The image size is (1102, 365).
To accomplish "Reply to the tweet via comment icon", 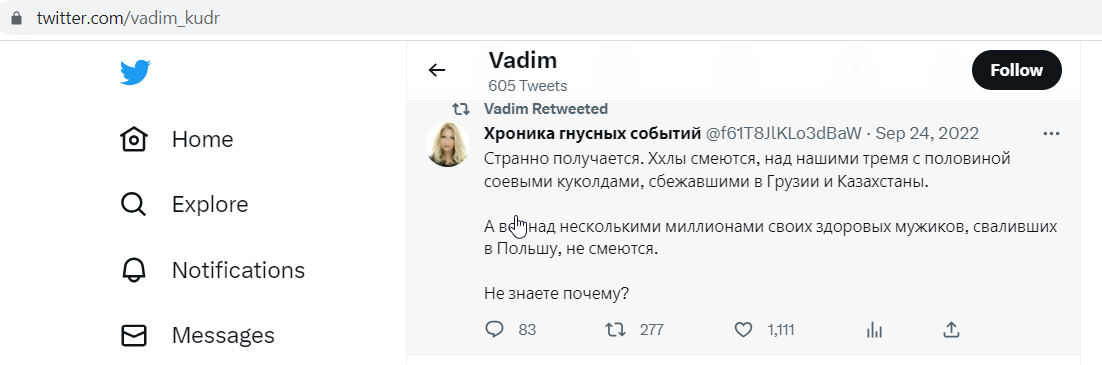I will [x=495, y=329].
